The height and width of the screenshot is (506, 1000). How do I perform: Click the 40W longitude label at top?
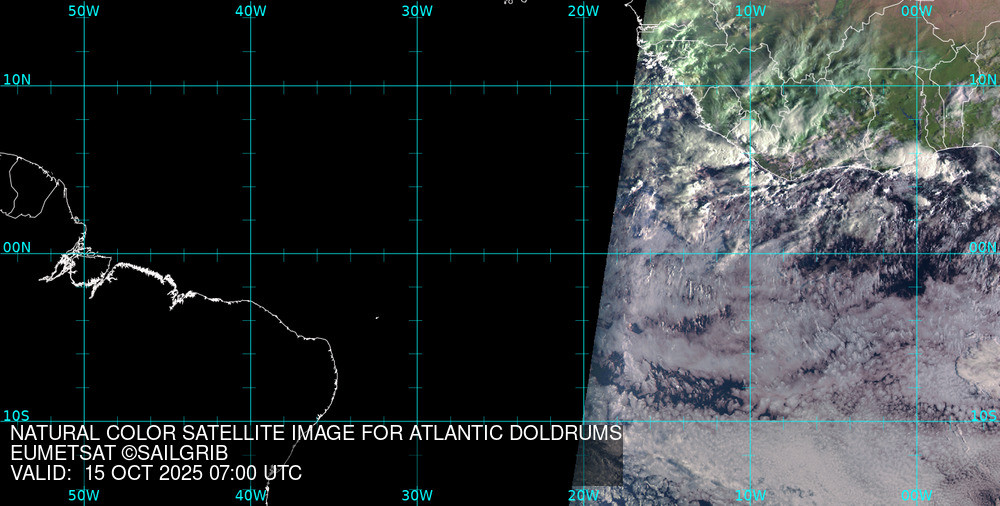[x=251, y=11]
